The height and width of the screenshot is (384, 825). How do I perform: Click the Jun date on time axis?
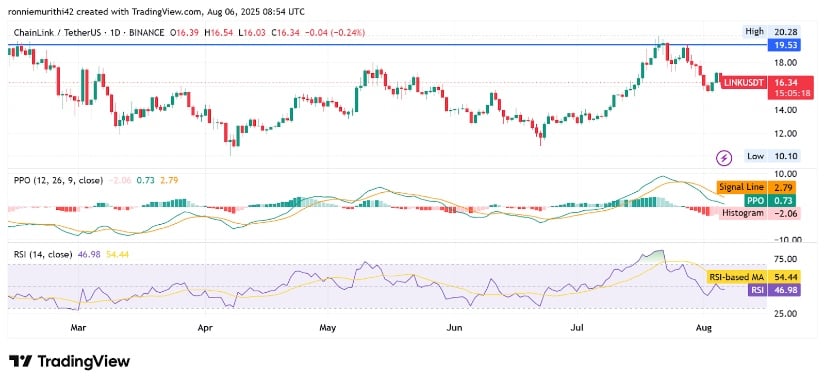[454, 328]
